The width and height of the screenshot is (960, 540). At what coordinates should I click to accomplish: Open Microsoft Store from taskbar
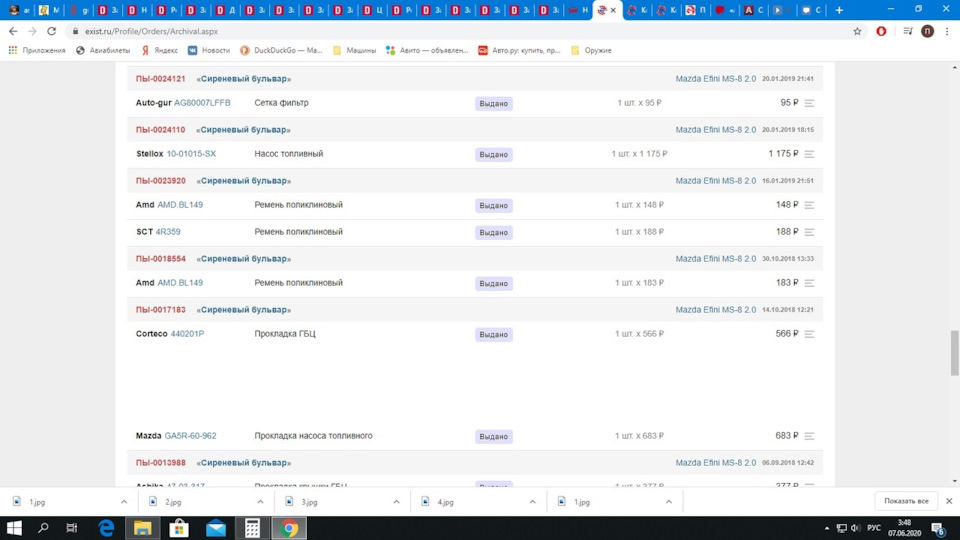179,528
